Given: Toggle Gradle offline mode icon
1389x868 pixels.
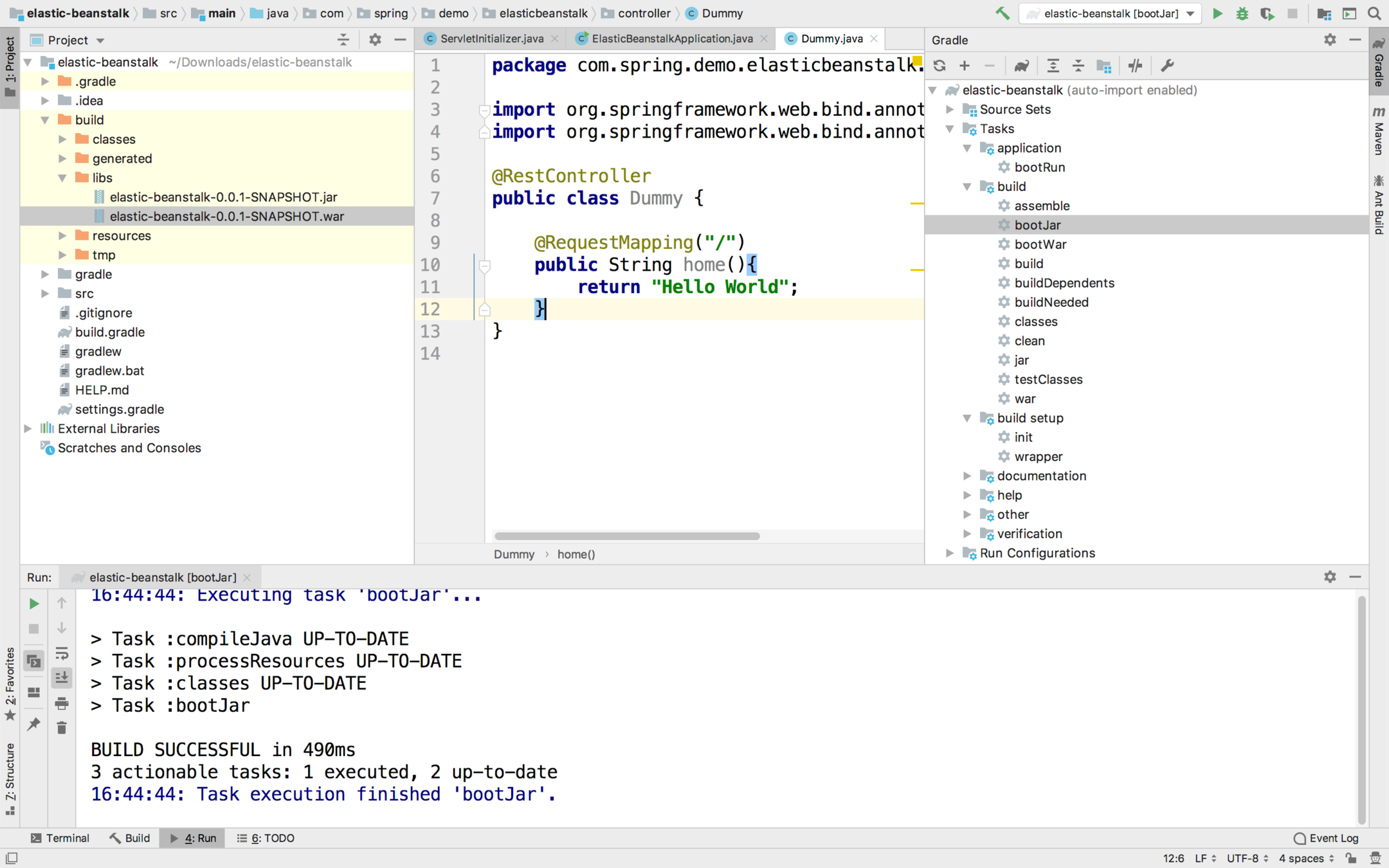Looking at the screenshot, I should (1135, 66).
